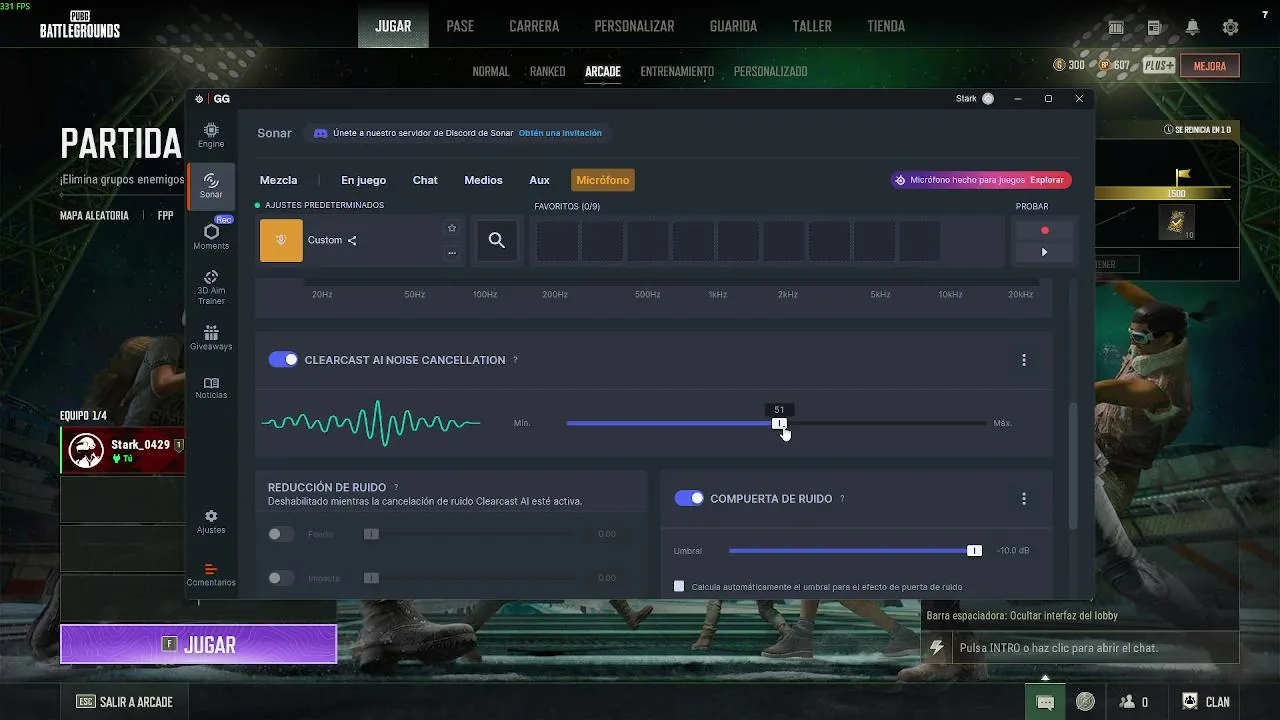Click the Stark profile avatar in GG

(x=988, y=99)
